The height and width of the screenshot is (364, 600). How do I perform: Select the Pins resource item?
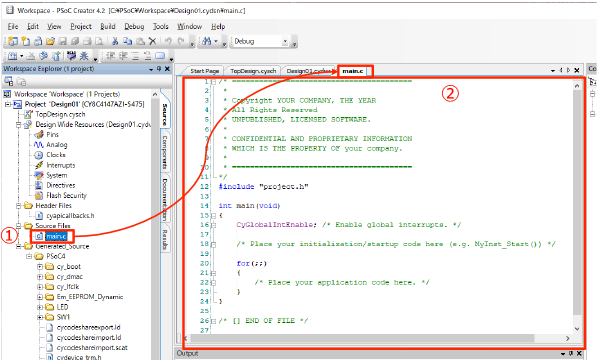click(52, 134)
